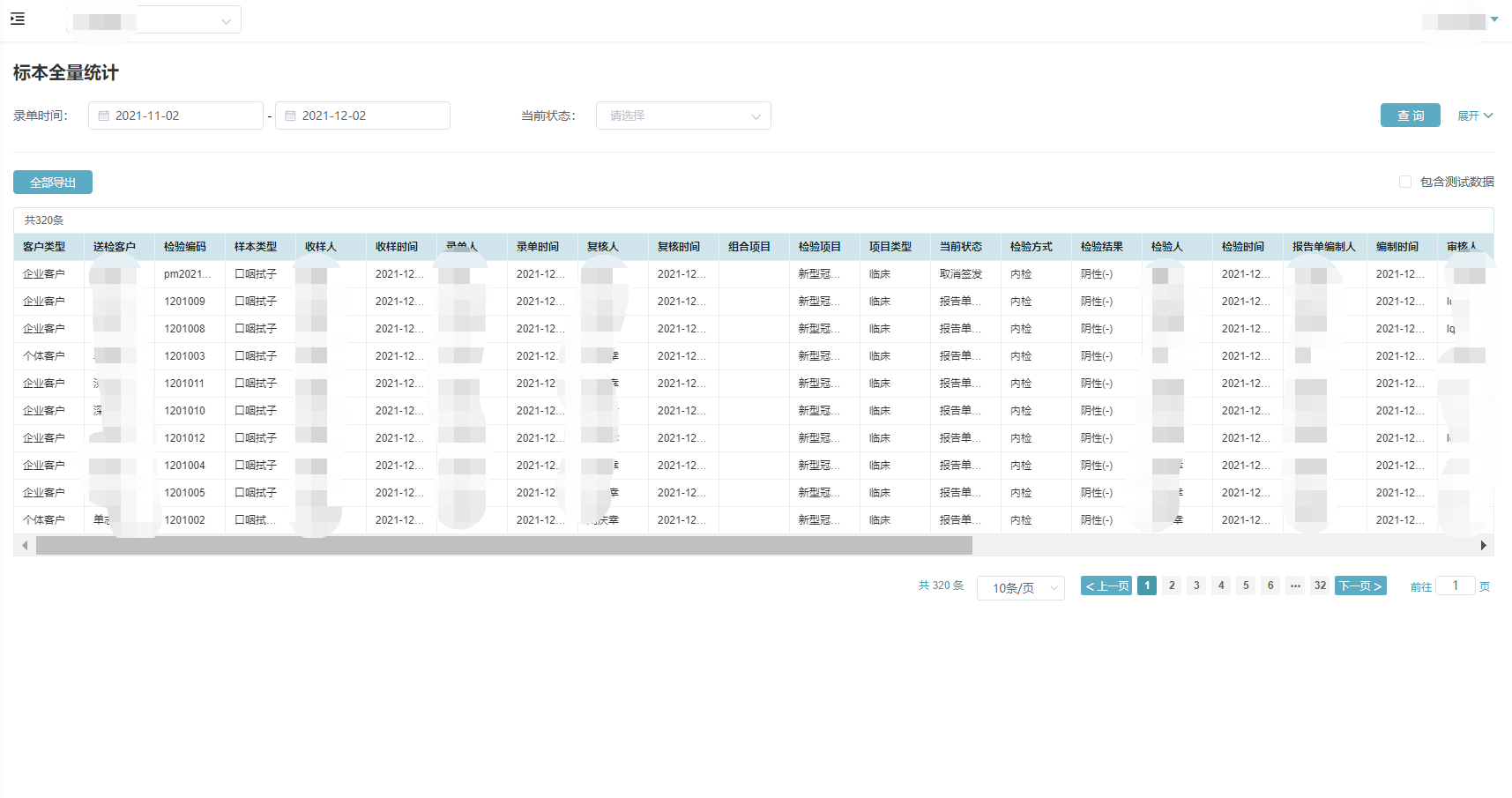
Task: Click the 下一页 next page button
Action: [1359, 585]
